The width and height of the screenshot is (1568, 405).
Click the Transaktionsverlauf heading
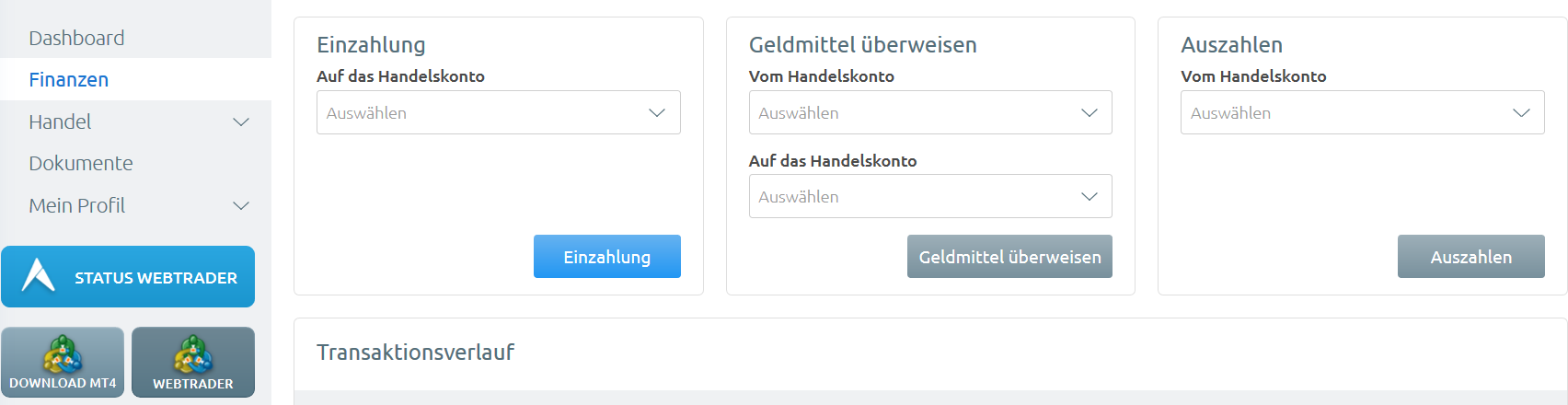point(415,352)
